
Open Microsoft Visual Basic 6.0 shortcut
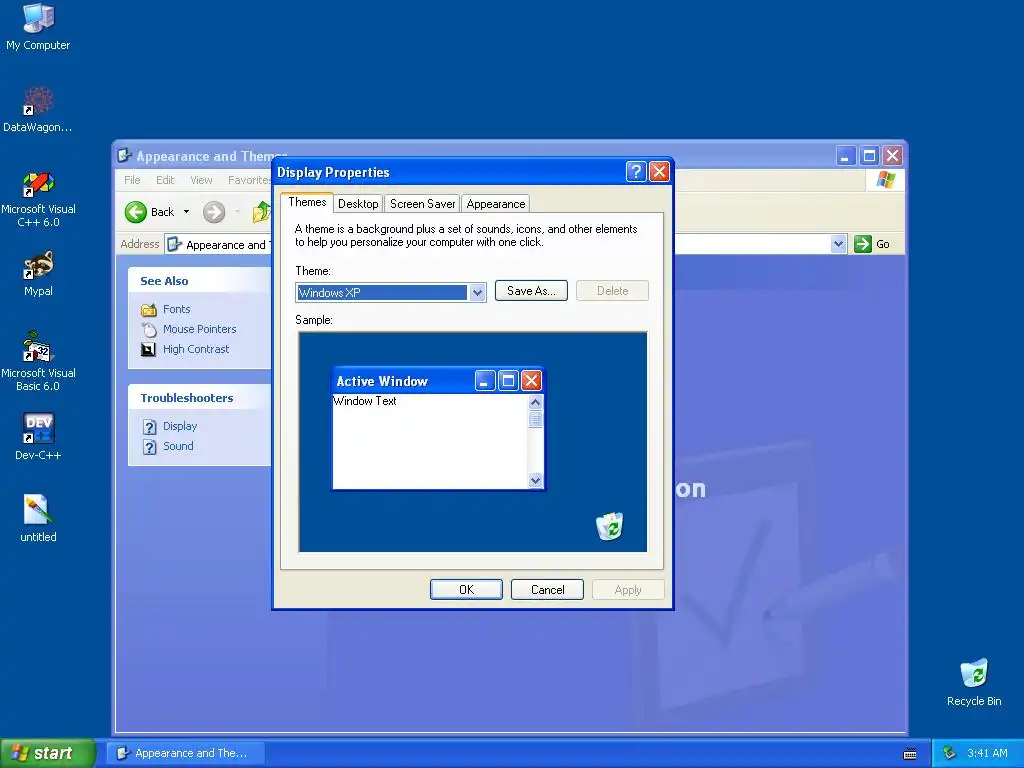click(38, 361)
